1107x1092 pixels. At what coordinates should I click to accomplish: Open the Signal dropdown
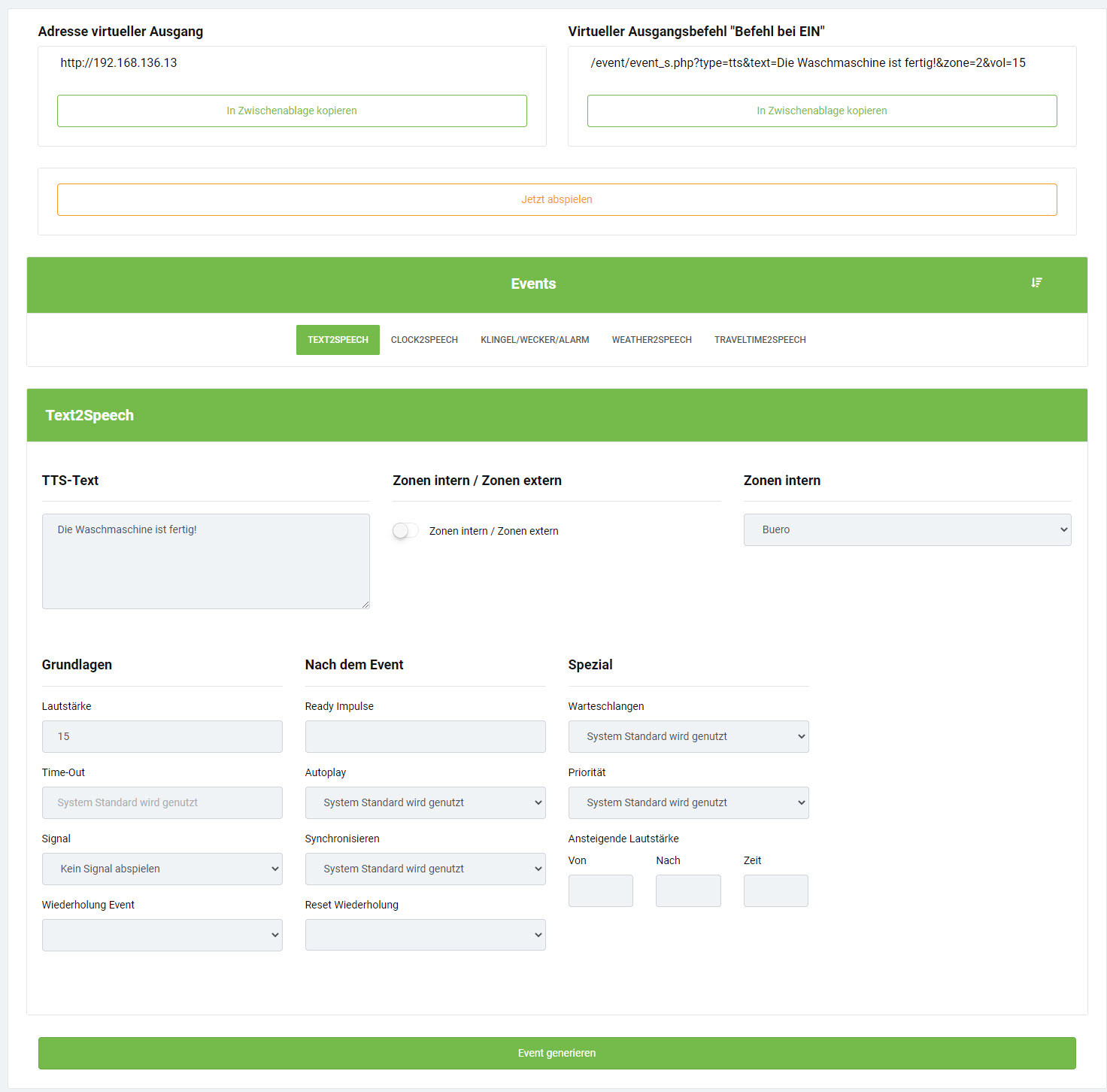[162, 869]
